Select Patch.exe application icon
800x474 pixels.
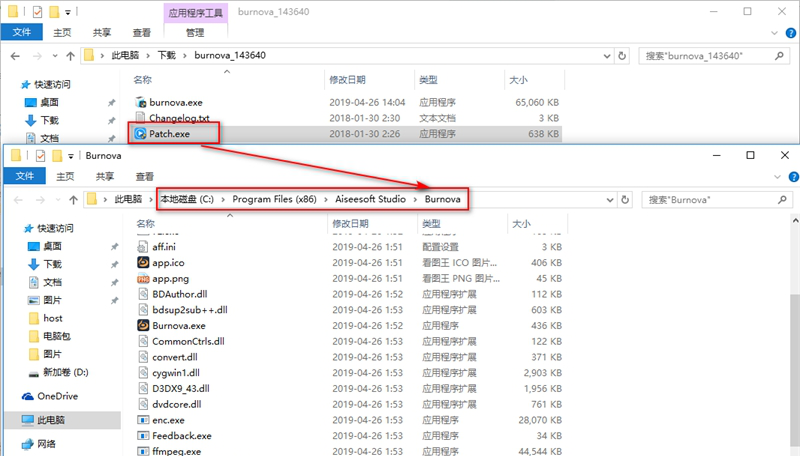[x=140, y=134]
